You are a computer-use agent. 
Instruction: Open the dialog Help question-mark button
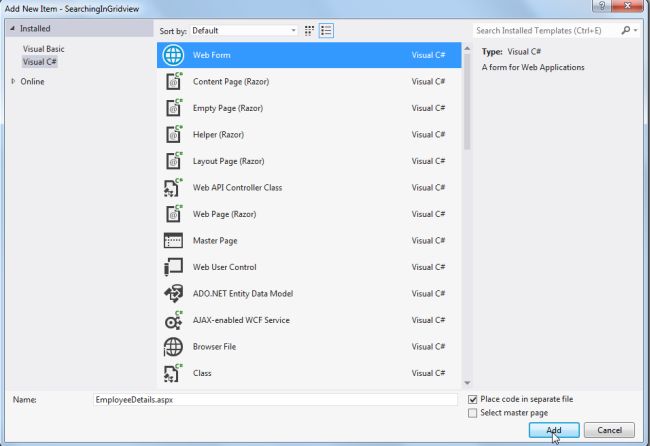point(601,5)
